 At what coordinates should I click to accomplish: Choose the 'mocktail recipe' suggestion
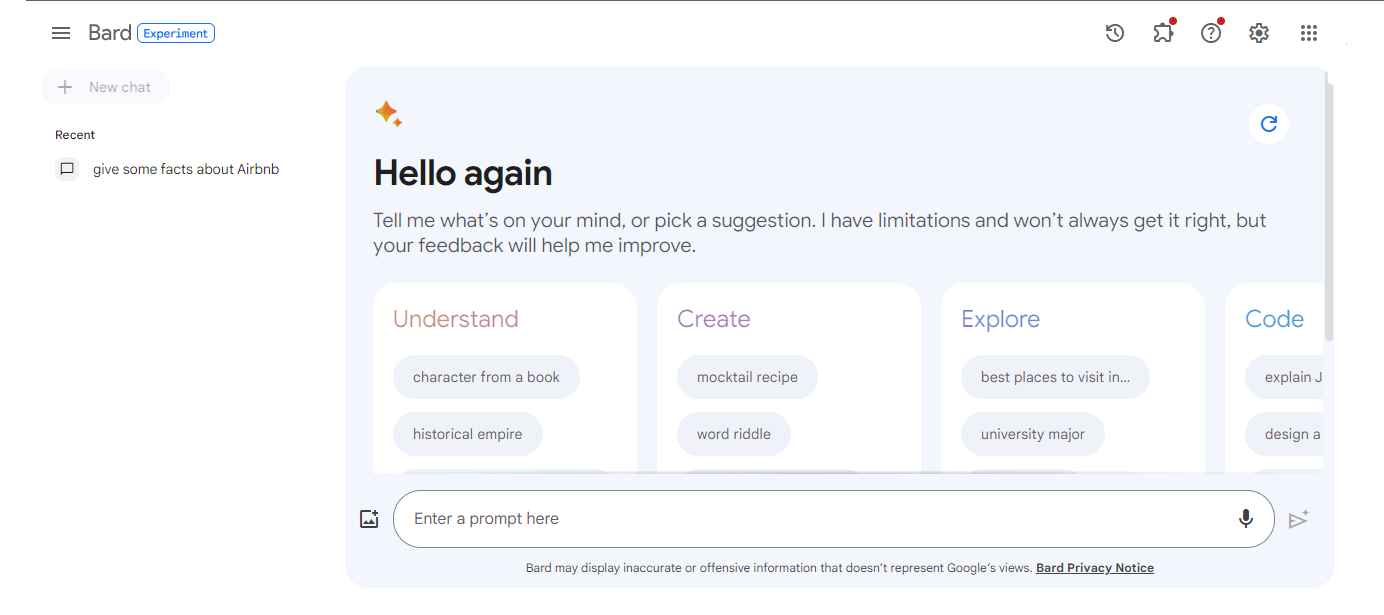click(x=747, y=377)
